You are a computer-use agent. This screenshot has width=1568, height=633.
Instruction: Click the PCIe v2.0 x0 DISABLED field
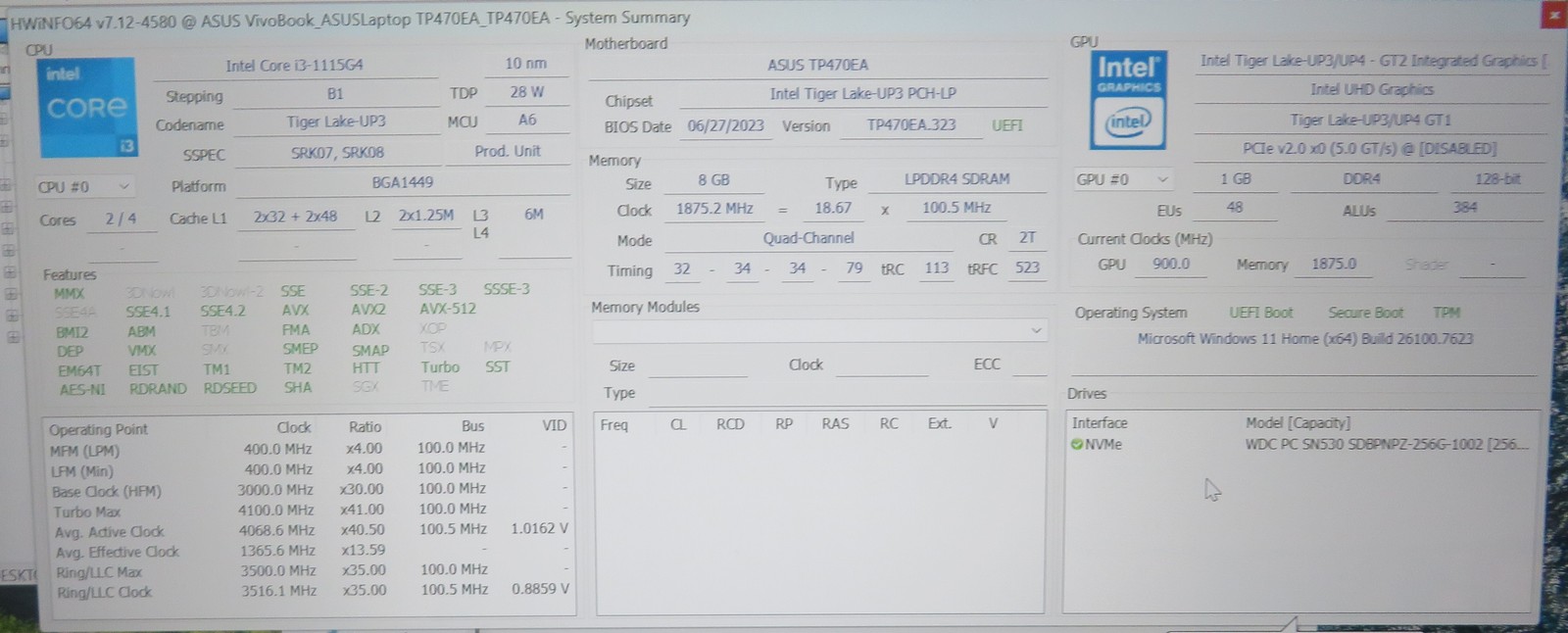tap(1370, 149)
